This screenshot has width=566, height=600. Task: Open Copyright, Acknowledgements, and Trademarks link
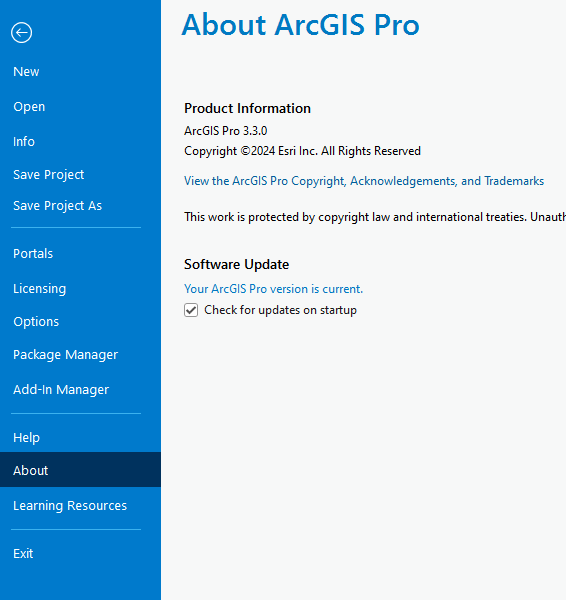364,181
